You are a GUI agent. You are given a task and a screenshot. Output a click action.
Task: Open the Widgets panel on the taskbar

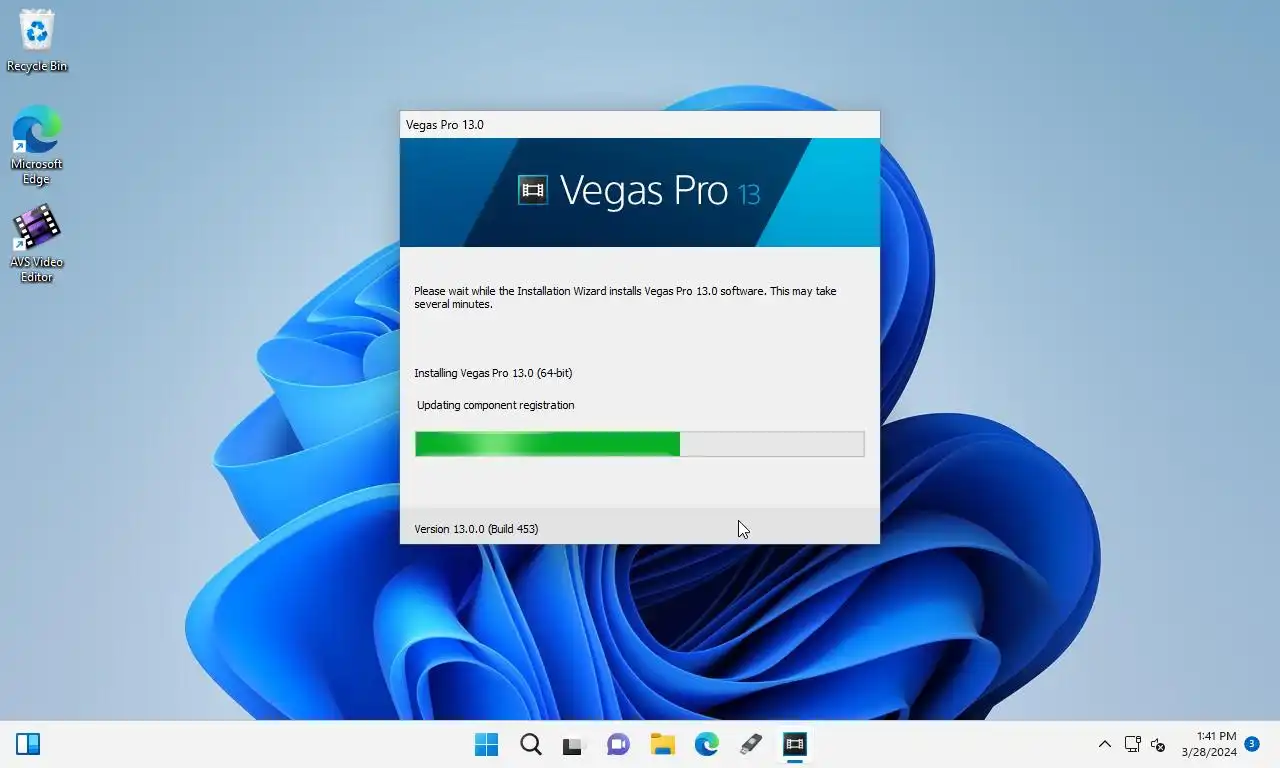coord(28,744)
